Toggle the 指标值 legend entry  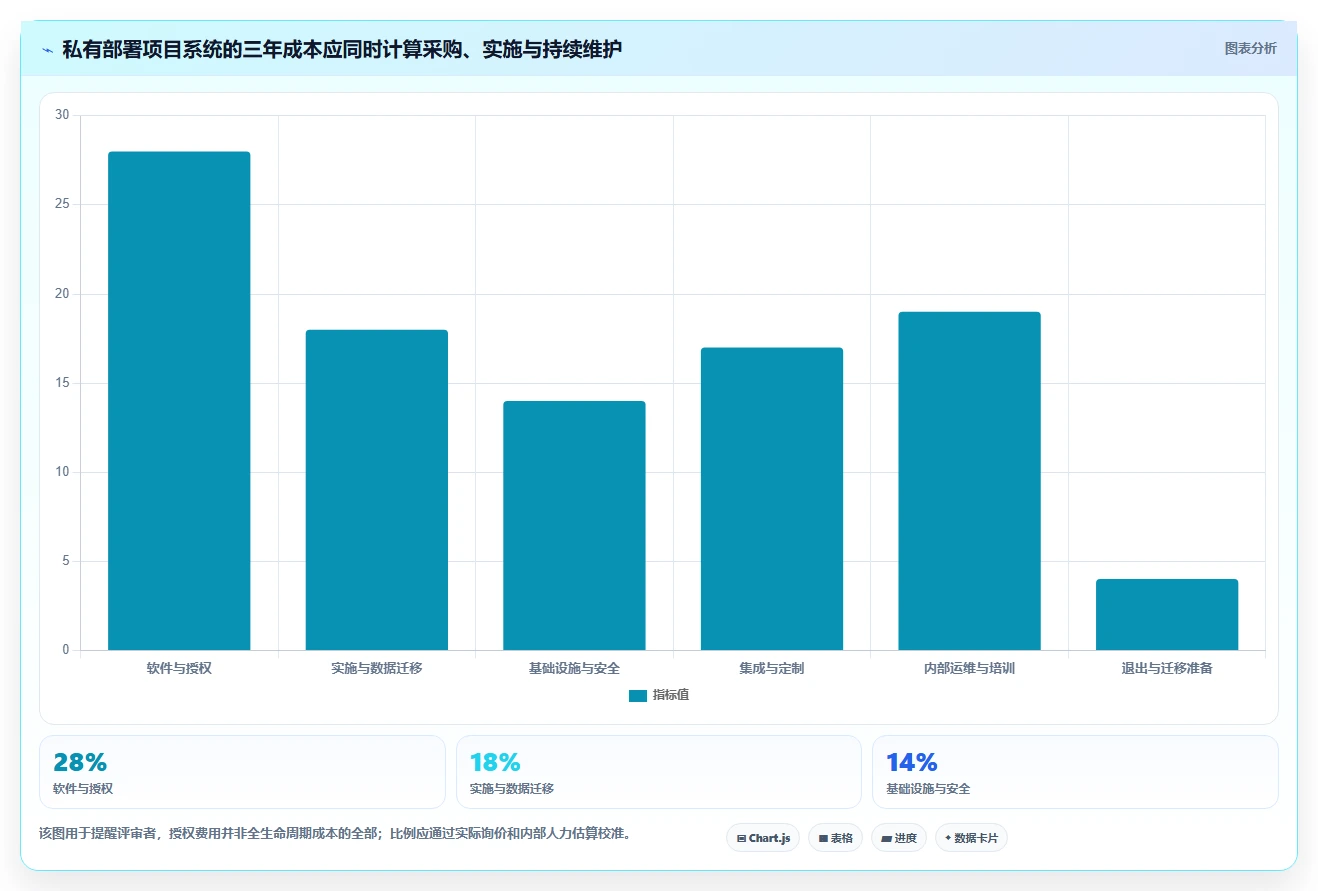pos(659,695)
